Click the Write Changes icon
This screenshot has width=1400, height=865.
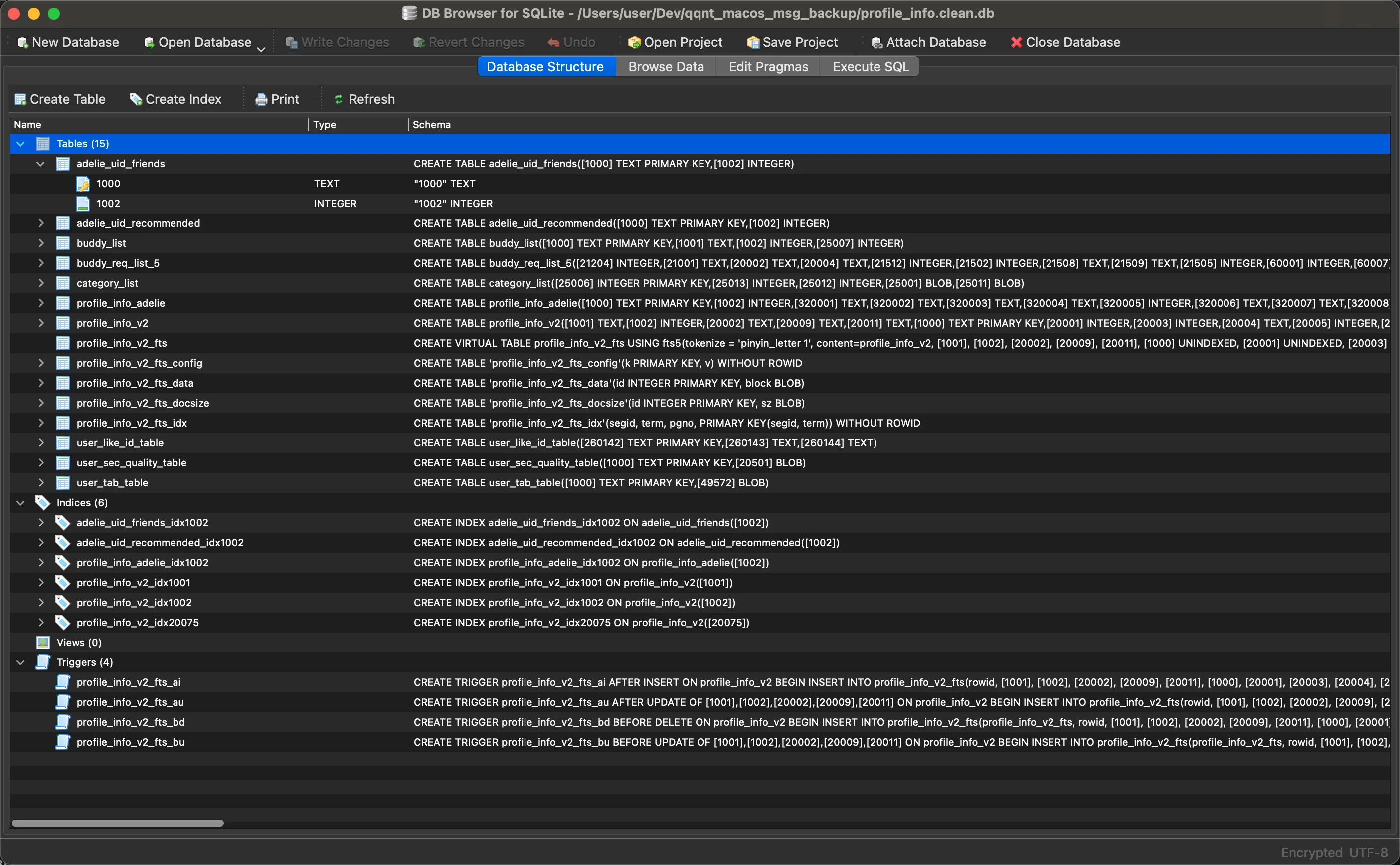[x=292, y=43]
